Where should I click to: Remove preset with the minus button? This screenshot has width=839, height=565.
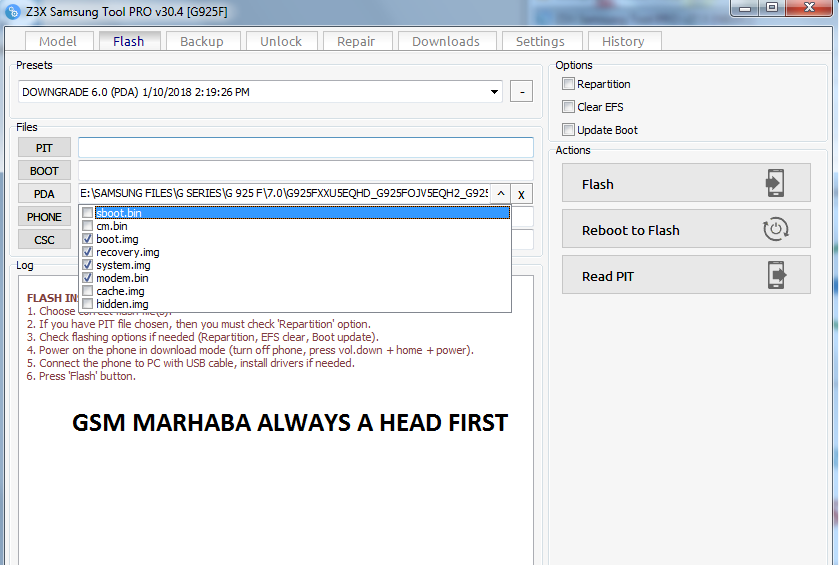521,91
